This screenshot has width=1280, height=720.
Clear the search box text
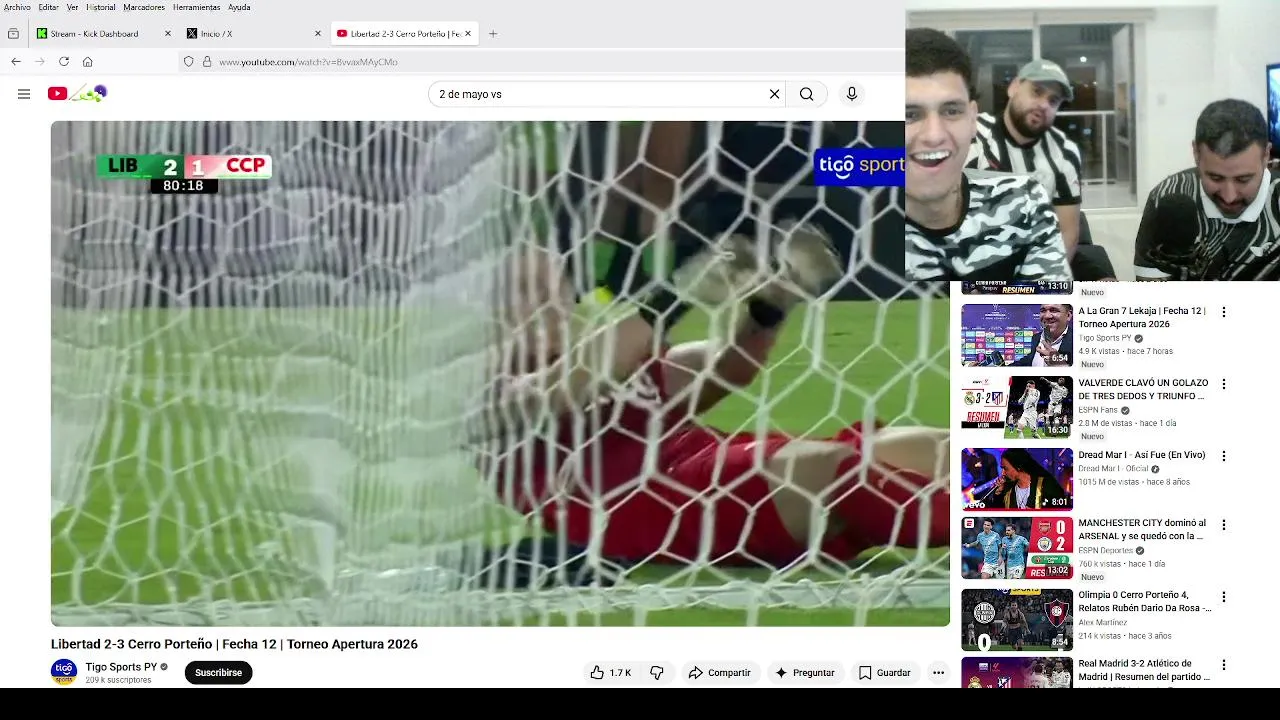pyautogui.click(x=774, y=94)
